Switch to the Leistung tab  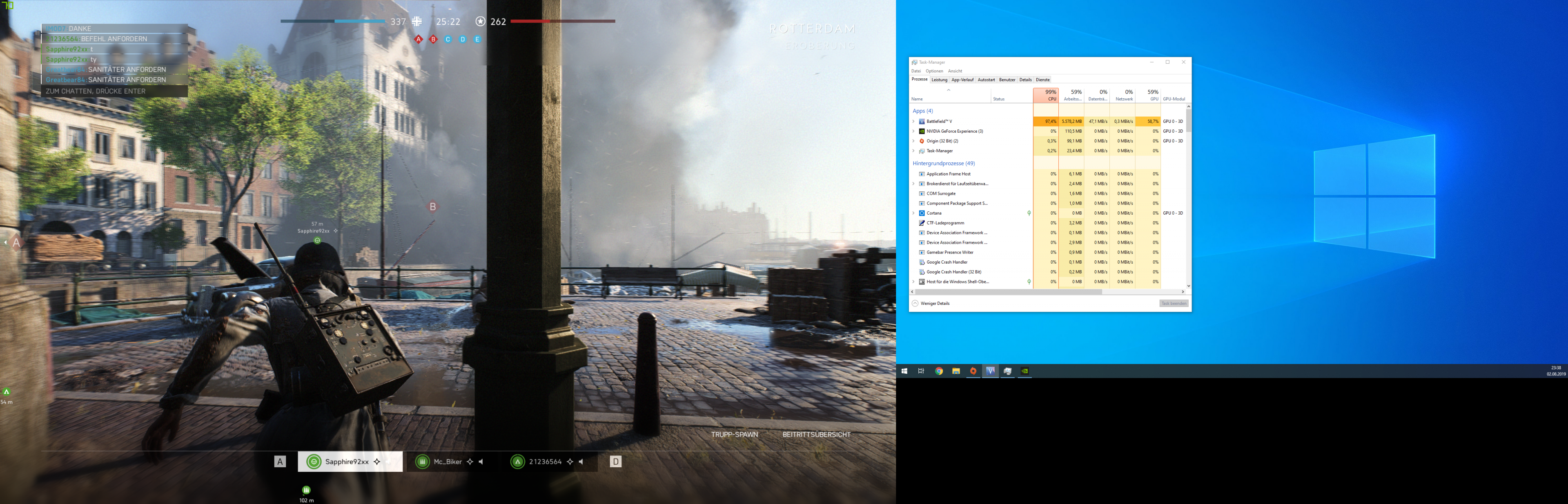coord(939,80)
